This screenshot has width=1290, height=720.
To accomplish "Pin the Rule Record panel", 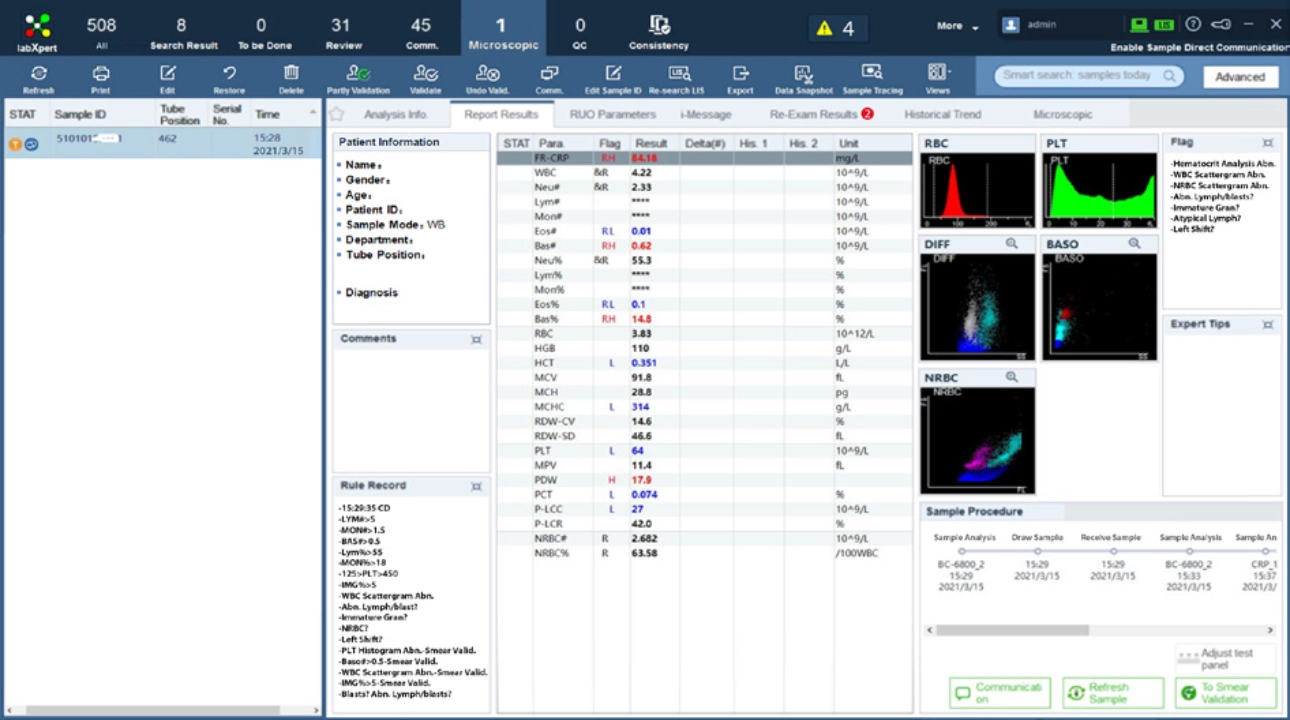I will click(x=476, y=486).
